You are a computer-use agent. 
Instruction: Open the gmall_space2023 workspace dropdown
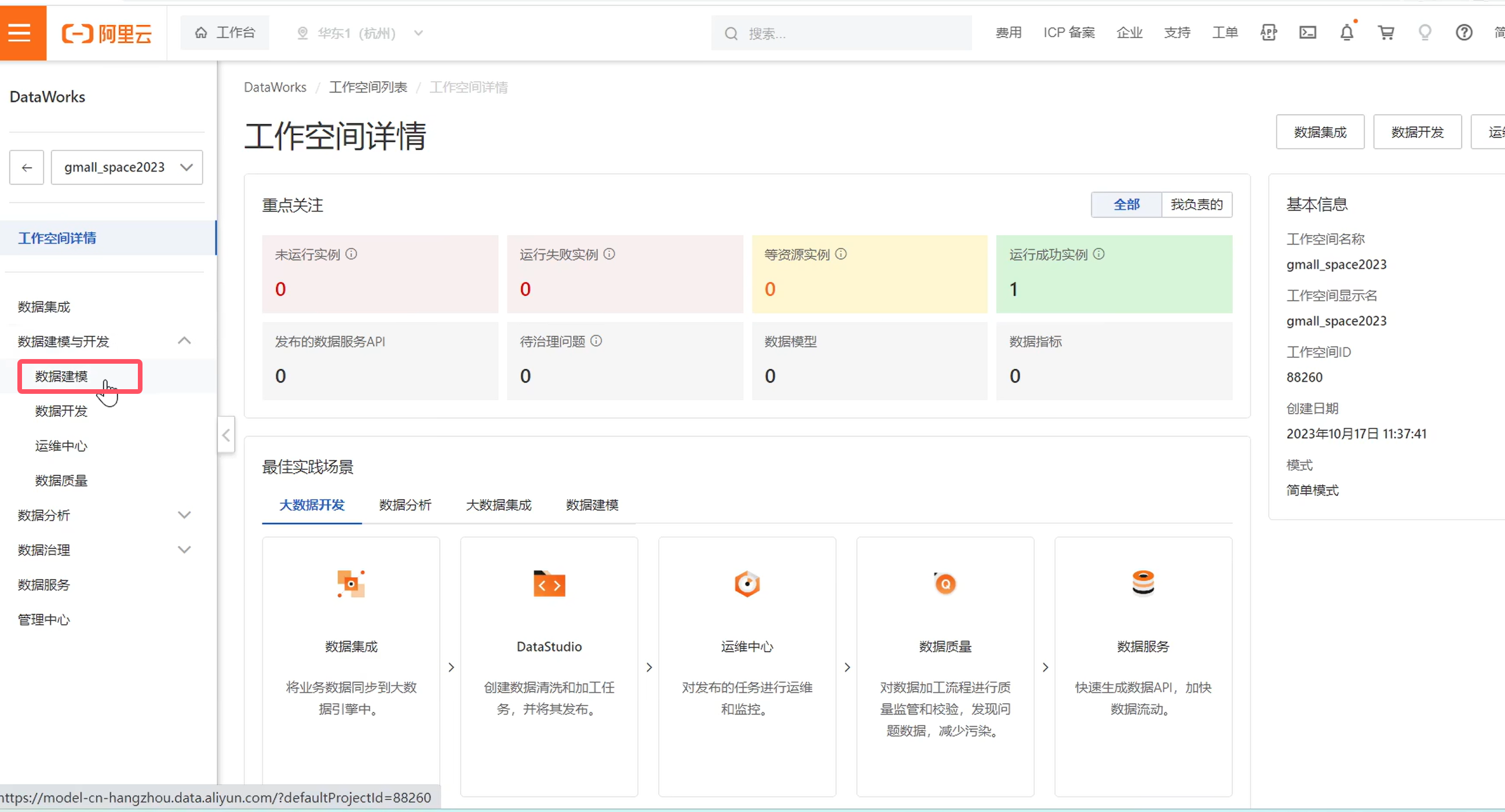pyautogui.click(x=127, y=167)
